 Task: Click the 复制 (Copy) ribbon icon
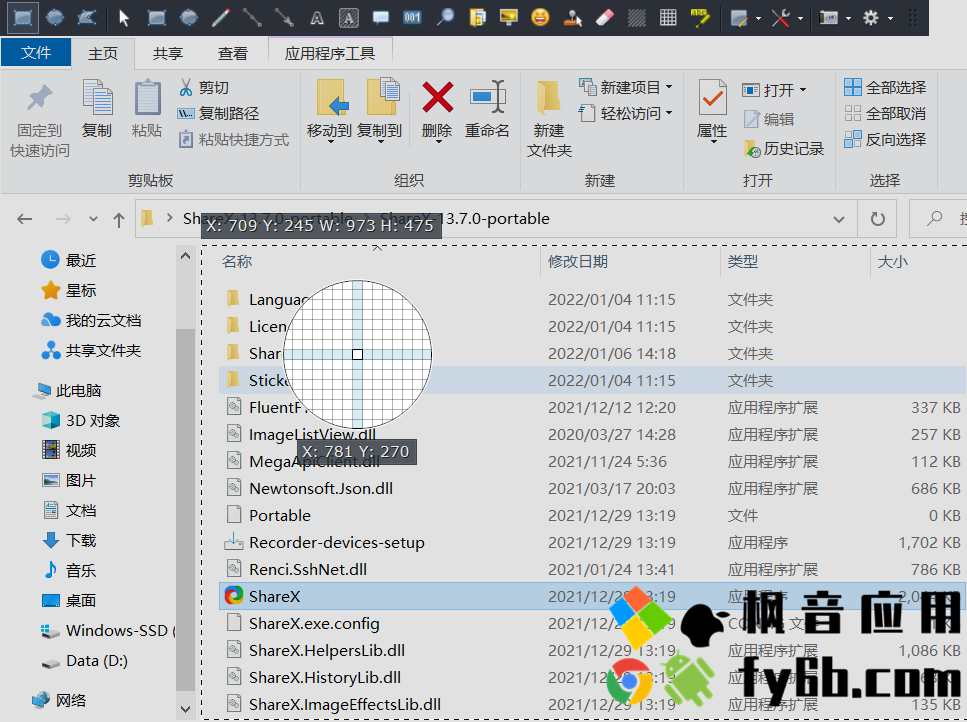coord(97,109)
